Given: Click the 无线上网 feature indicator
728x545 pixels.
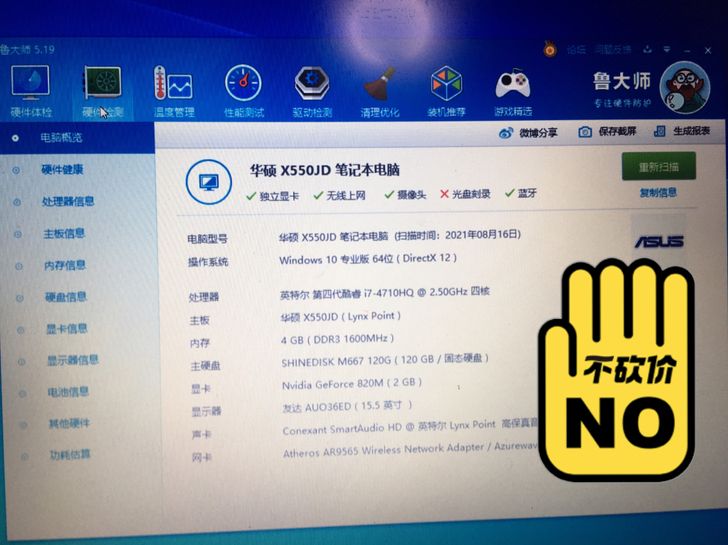Looking at the screenshot, I should pyautogui.click(x=339, y=195).
